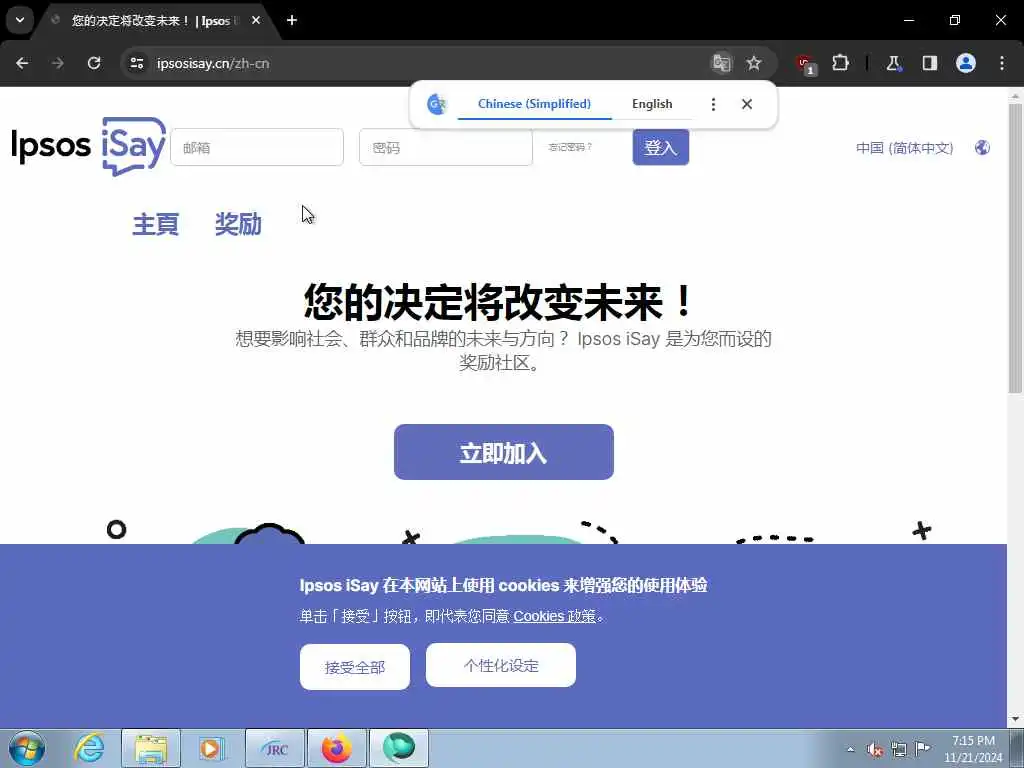Focus the 密码 password field

point(445,148)
